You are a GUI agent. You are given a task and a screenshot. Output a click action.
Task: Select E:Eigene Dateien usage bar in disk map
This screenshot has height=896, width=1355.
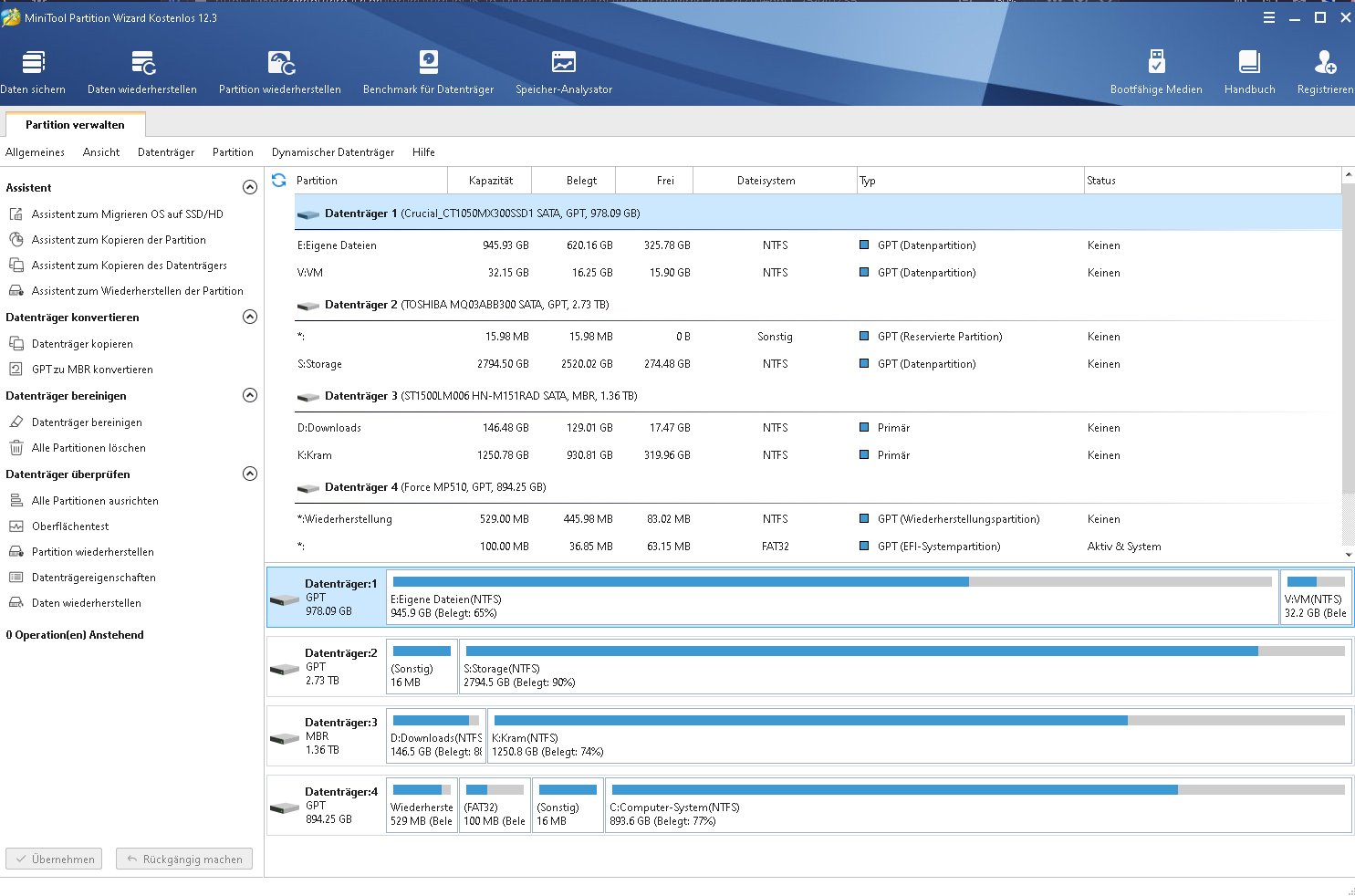832,581
